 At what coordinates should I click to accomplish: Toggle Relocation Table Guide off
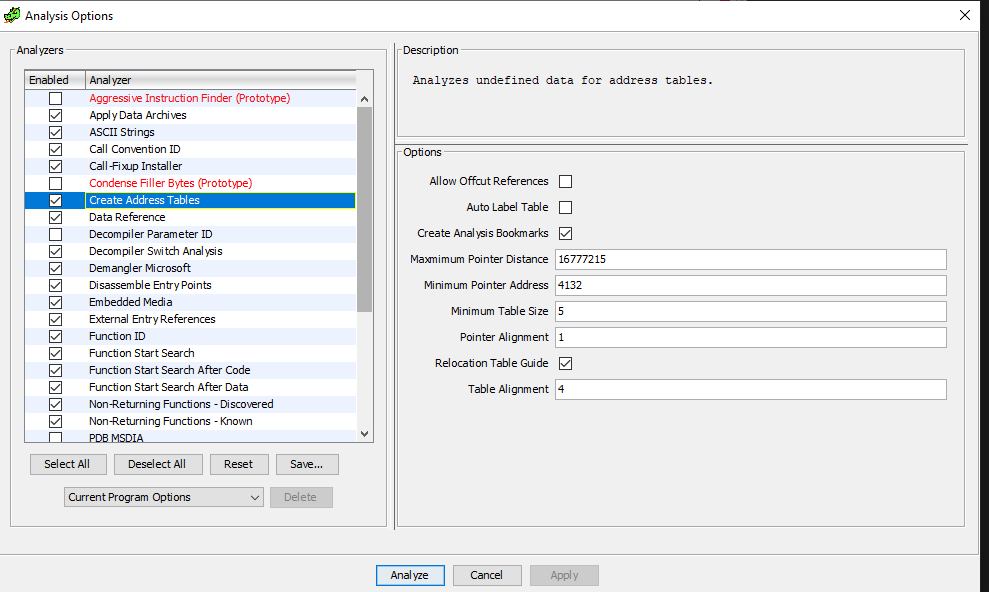(565, 363)
